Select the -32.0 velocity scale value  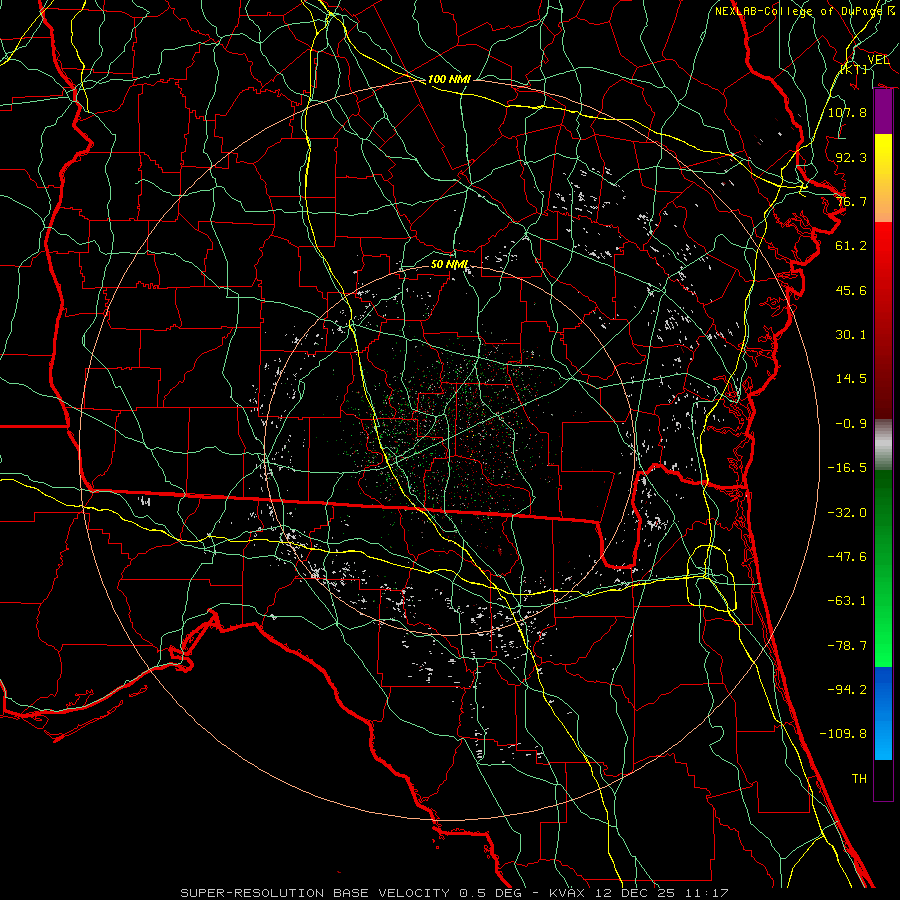click(847, 513)
